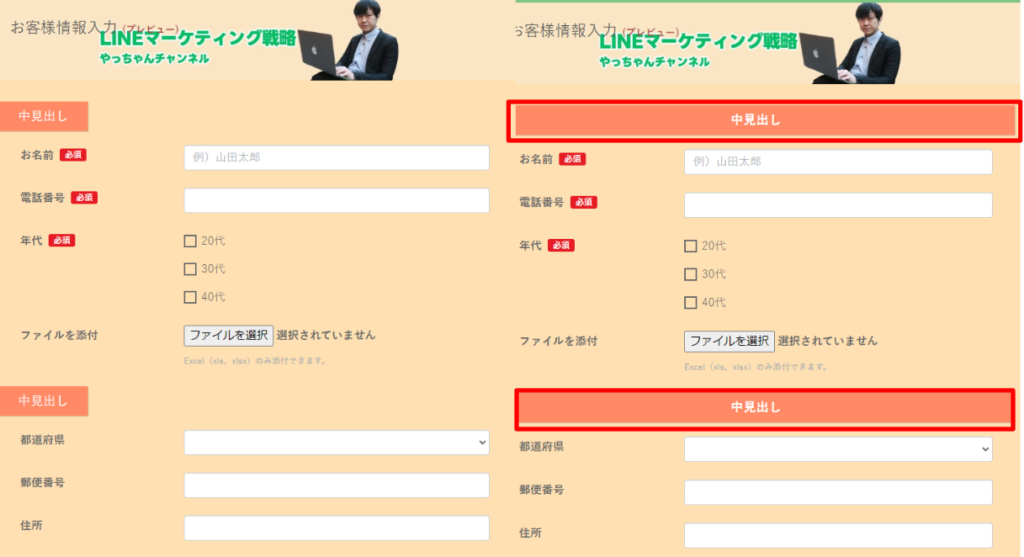Focus the 郵便番号 field in left form
The image size is (1024, 557).
(x=336, y=485)
